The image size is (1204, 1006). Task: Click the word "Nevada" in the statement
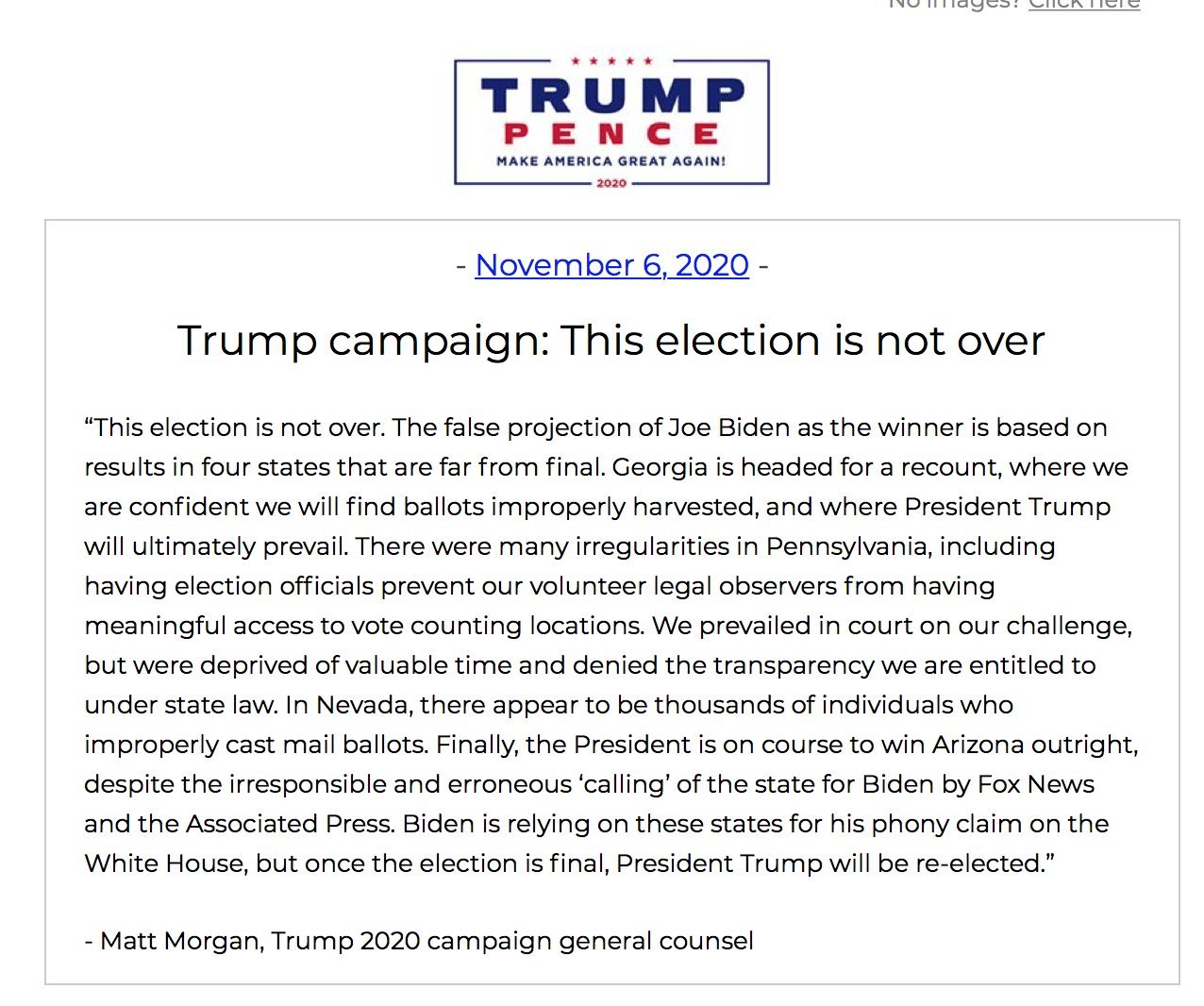[x=362, y=705]
